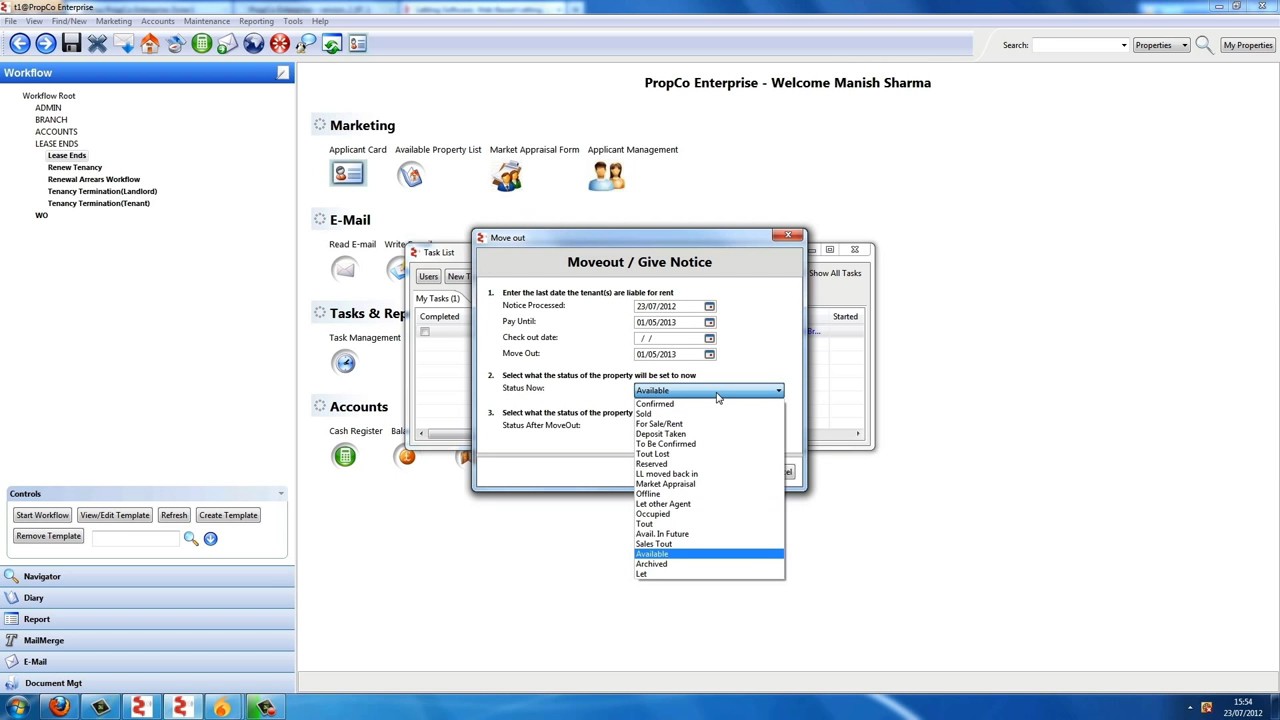Open the Applicant Management icon

click(x=607, y=175)
